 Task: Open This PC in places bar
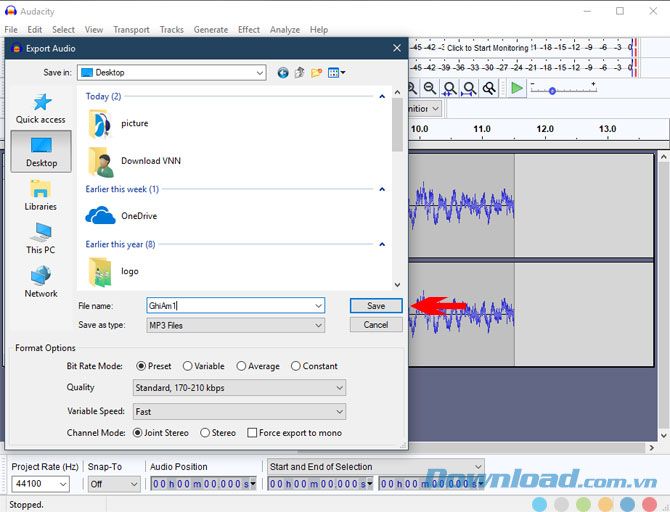(x=41, y=238)
